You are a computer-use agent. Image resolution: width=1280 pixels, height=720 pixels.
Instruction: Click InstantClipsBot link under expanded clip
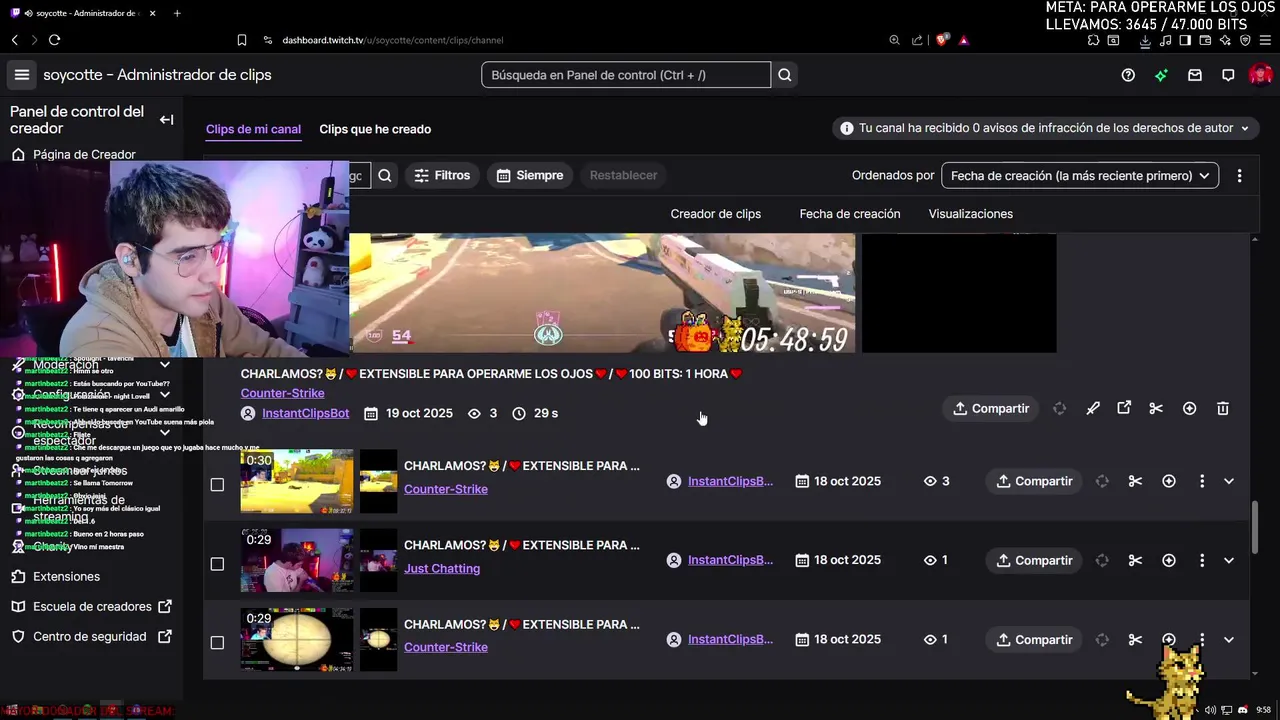305,413
